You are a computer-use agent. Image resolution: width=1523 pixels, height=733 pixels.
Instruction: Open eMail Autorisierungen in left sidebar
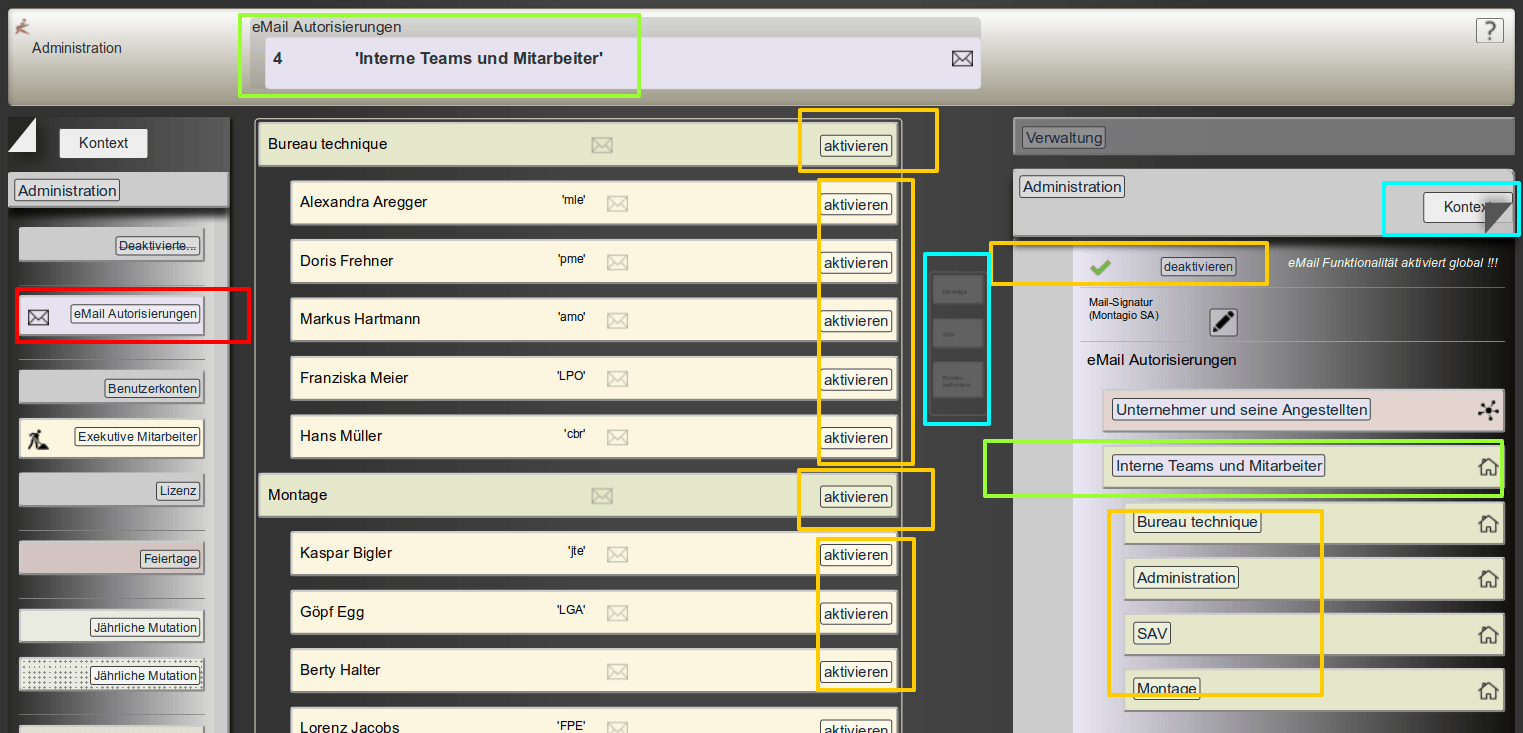136,314
